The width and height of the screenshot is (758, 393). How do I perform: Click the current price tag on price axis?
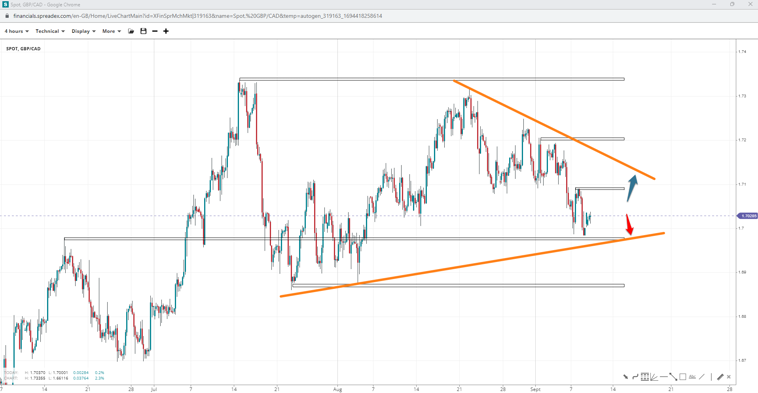(747, 216)
